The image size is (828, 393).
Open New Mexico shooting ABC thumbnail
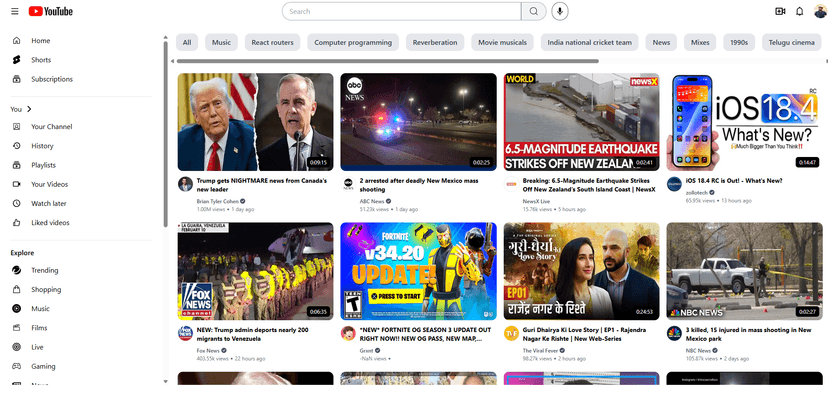(x=418, y=122)
